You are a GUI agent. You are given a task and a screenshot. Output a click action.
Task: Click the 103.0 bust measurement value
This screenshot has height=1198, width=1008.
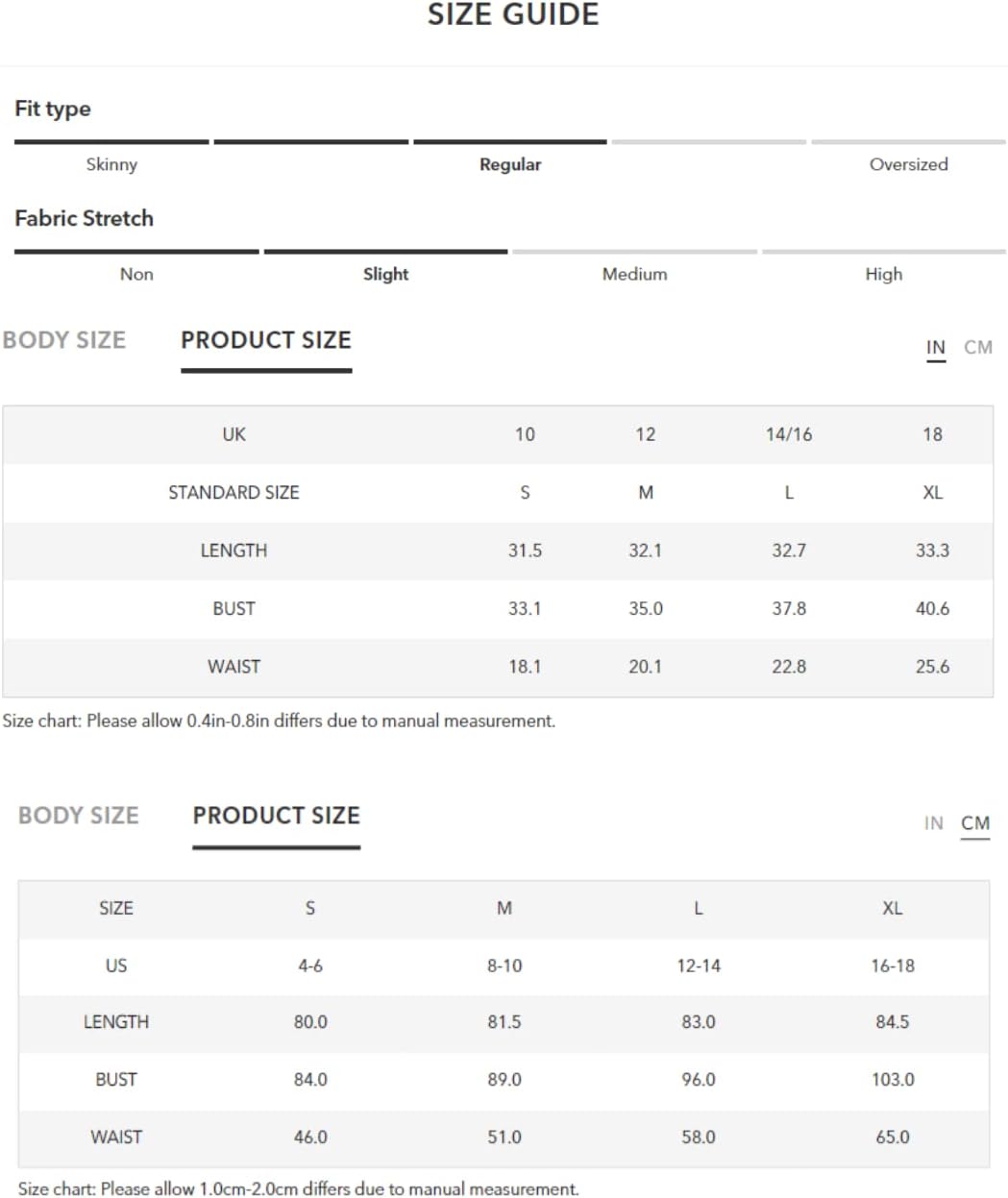click(x=893, y=1079)
